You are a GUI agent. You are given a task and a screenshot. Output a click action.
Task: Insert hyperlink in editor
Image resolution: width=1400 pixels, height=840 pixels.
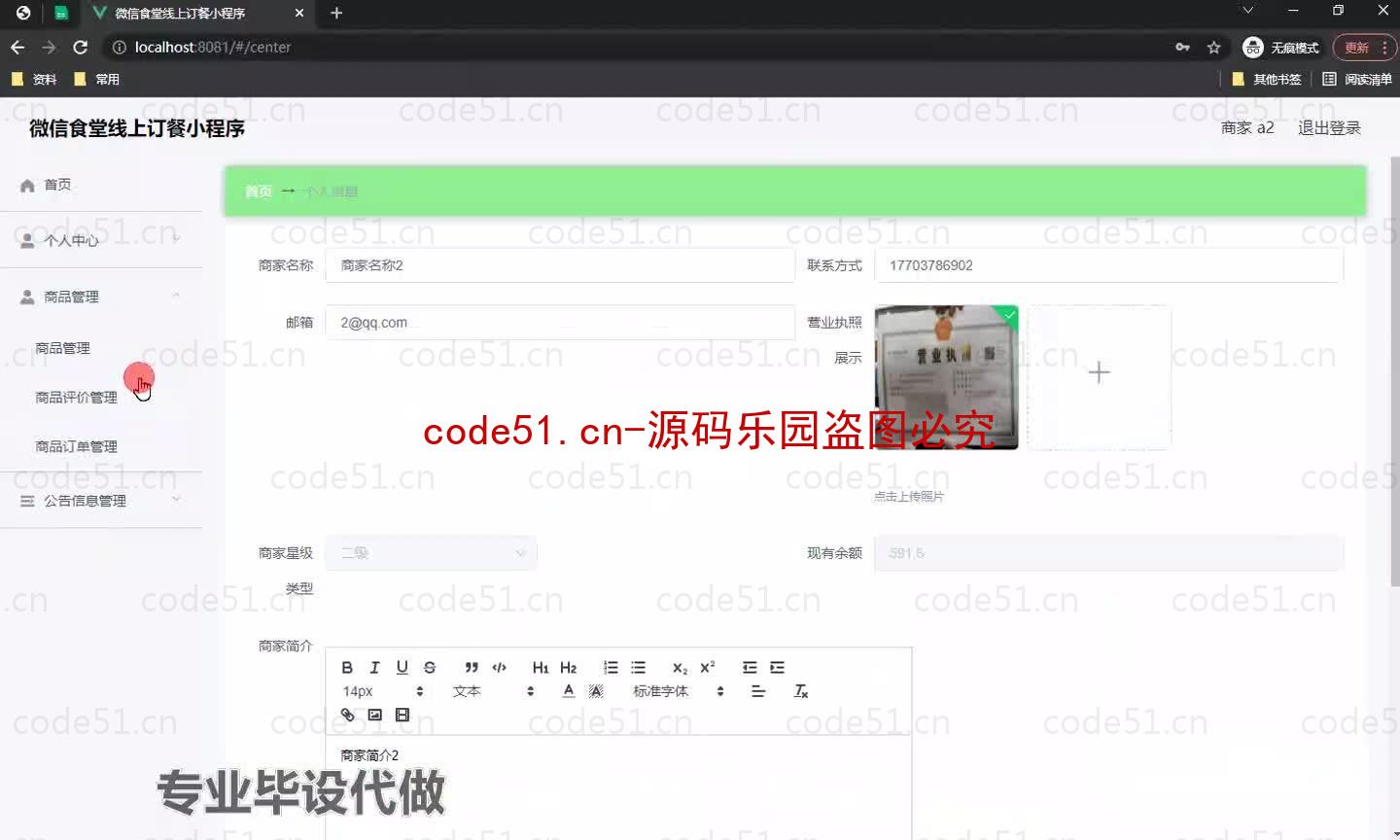(347, 715)
